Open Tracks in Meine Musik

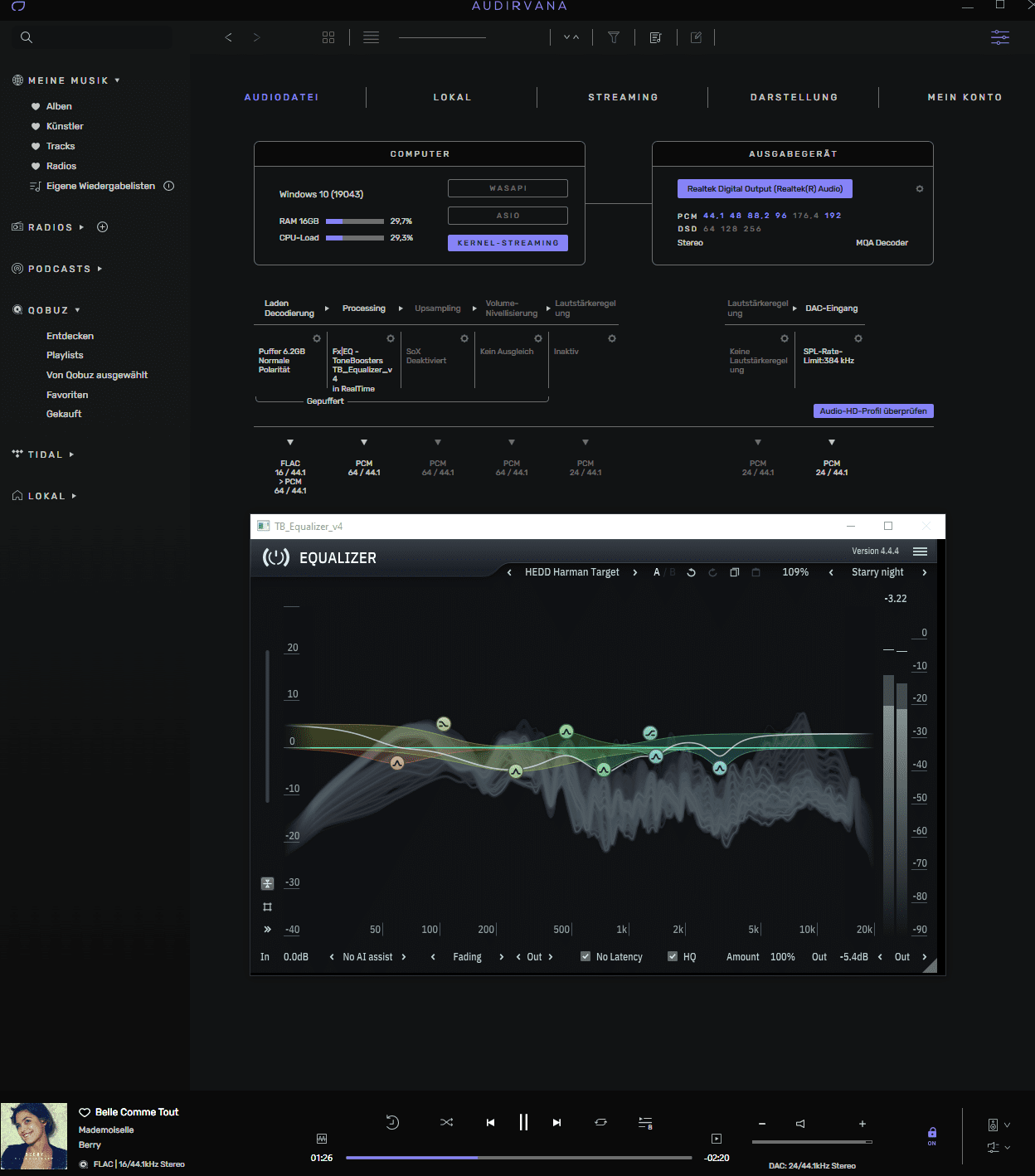(61, 146)
